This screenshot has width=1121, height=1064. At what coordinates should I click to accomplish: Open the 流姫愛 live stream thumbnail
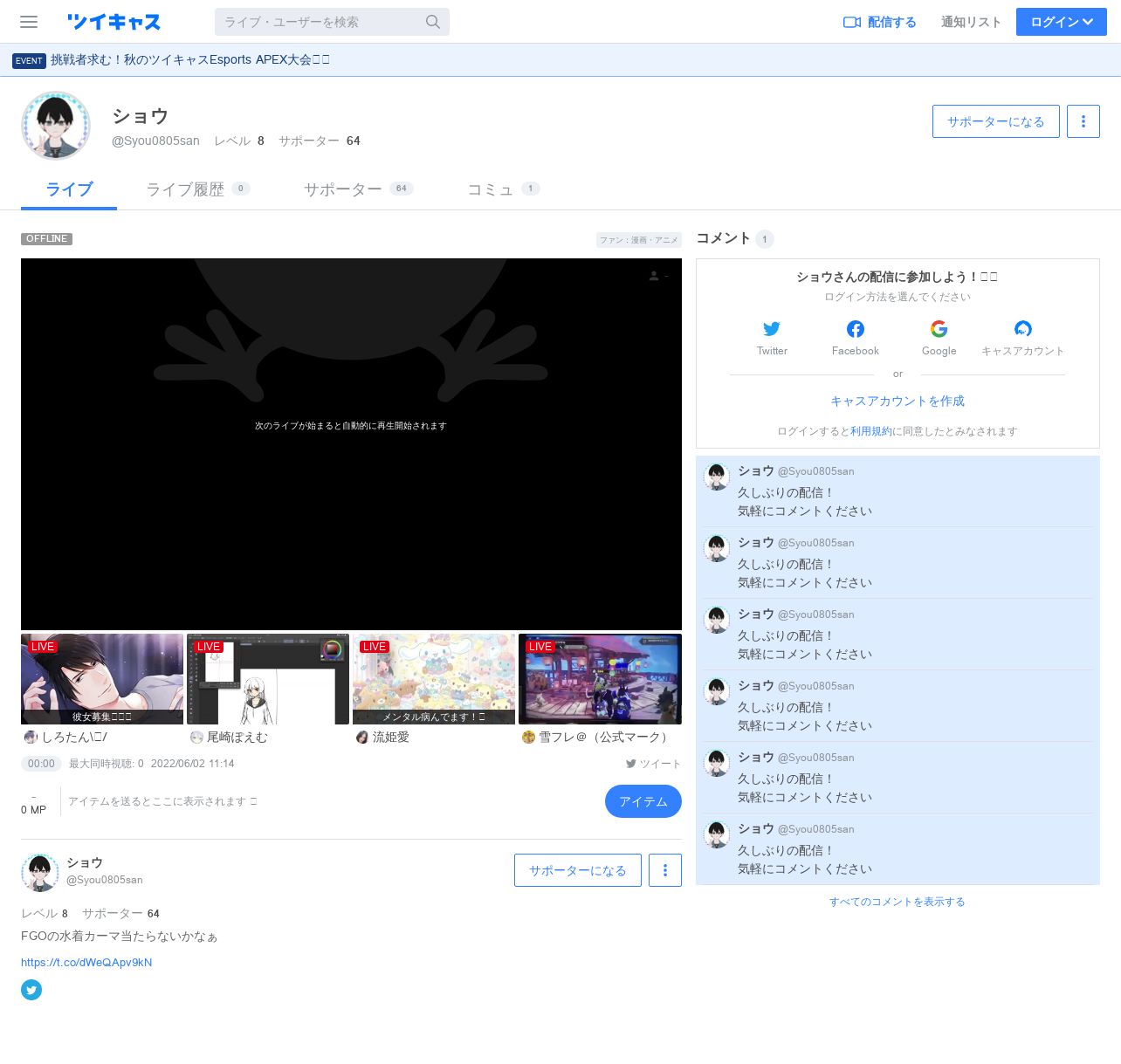pyautogui.click(x=434, y=679)
